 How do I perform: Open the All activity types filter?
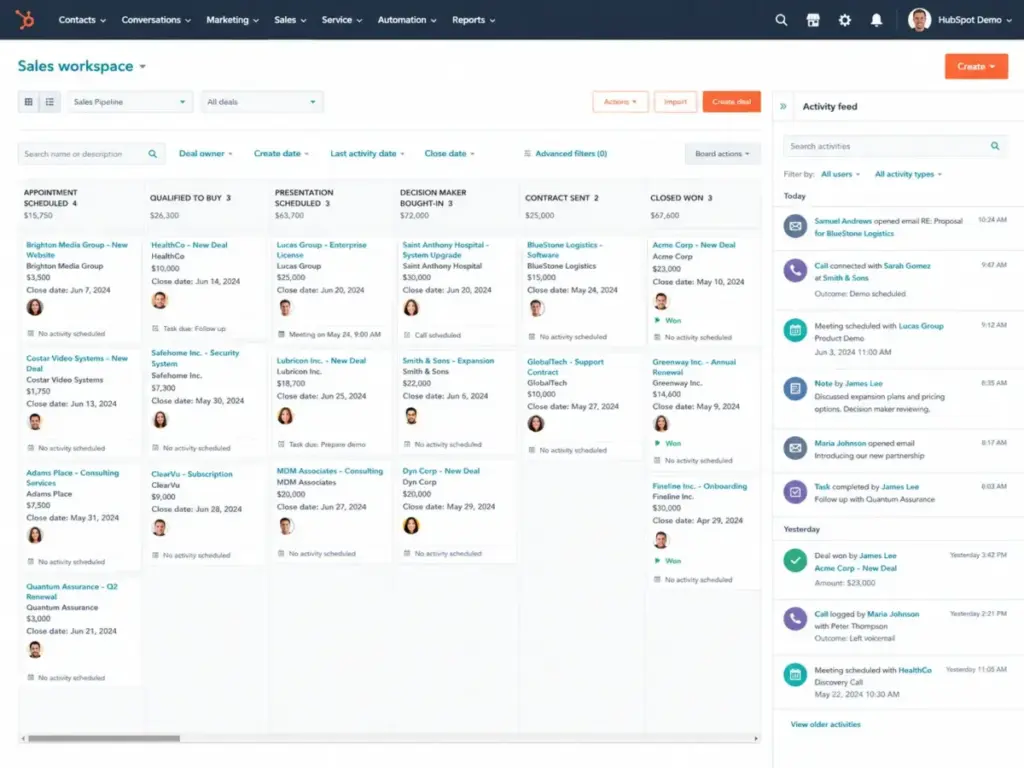click(x=908, y=174)
